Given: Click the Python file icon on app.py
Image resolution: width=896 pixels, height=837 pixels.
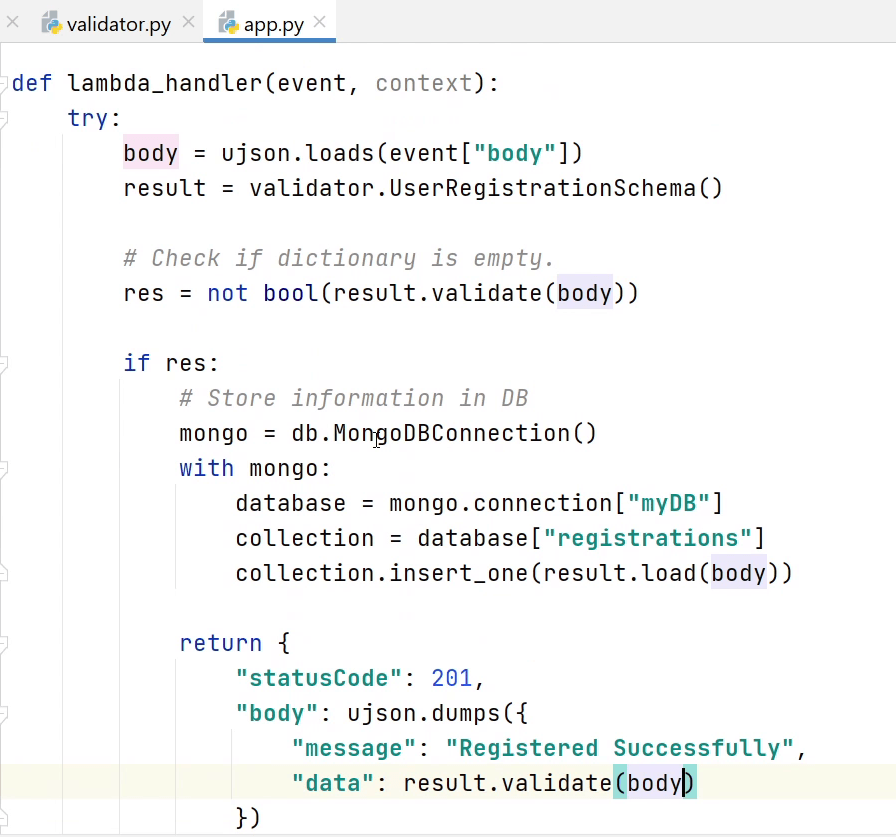Looking at the screenshot, I should (229, 24).
